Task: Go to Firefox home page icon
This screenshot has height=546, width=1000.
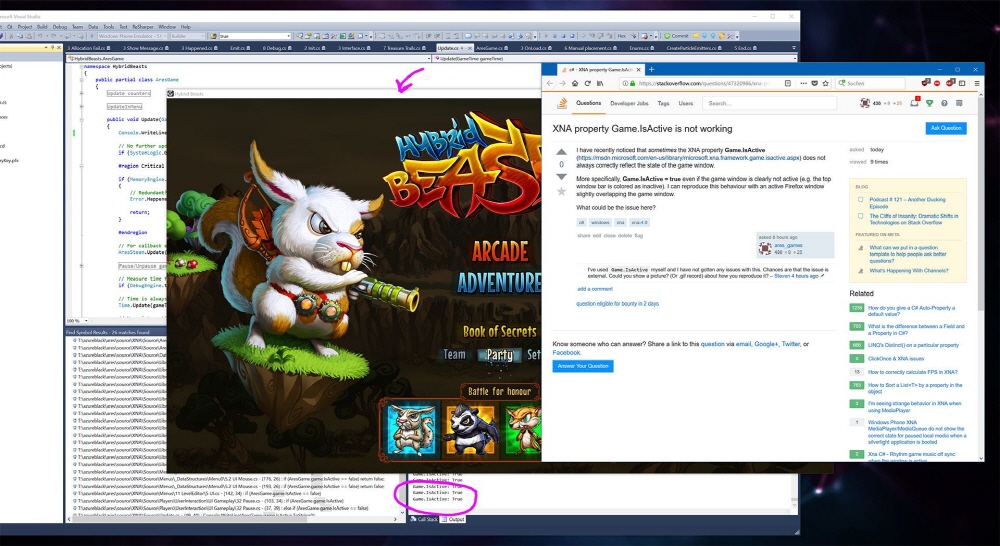Action: [575, 84]
